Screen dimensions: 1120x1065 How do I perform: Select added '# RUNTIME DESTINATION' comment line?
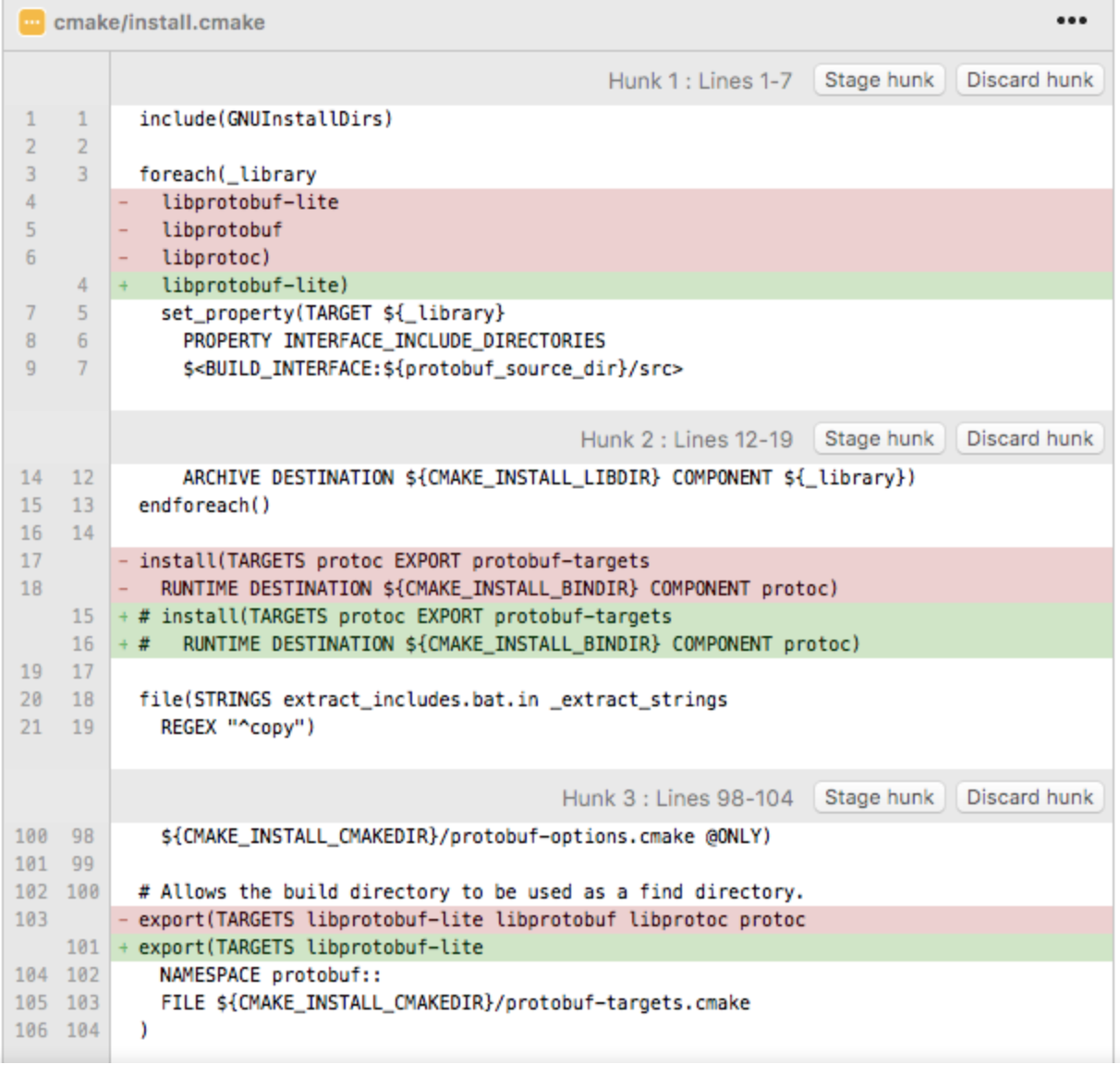611,644
